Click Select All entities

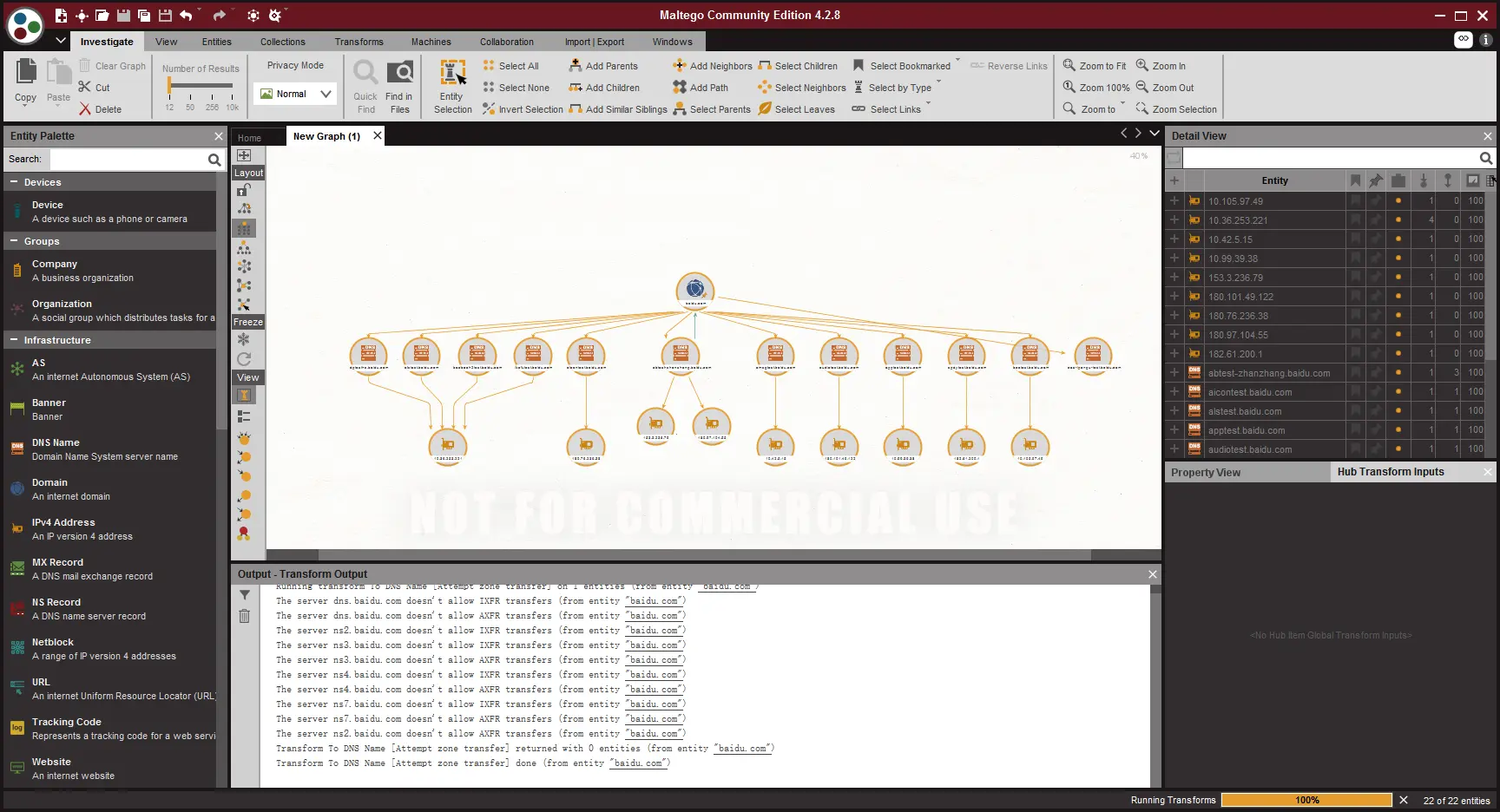(510, 66)
